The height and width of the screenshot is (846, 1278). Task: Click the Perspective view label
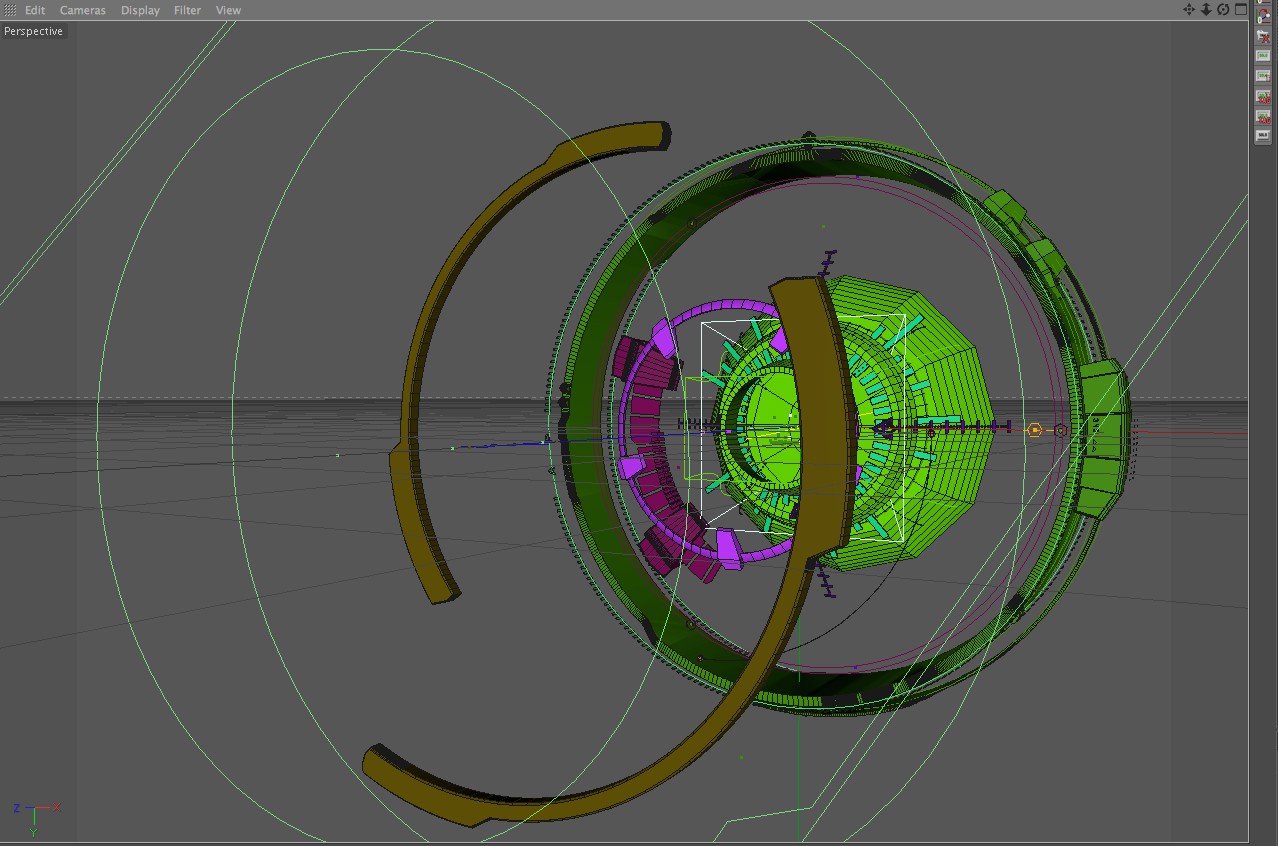[33, 31]
